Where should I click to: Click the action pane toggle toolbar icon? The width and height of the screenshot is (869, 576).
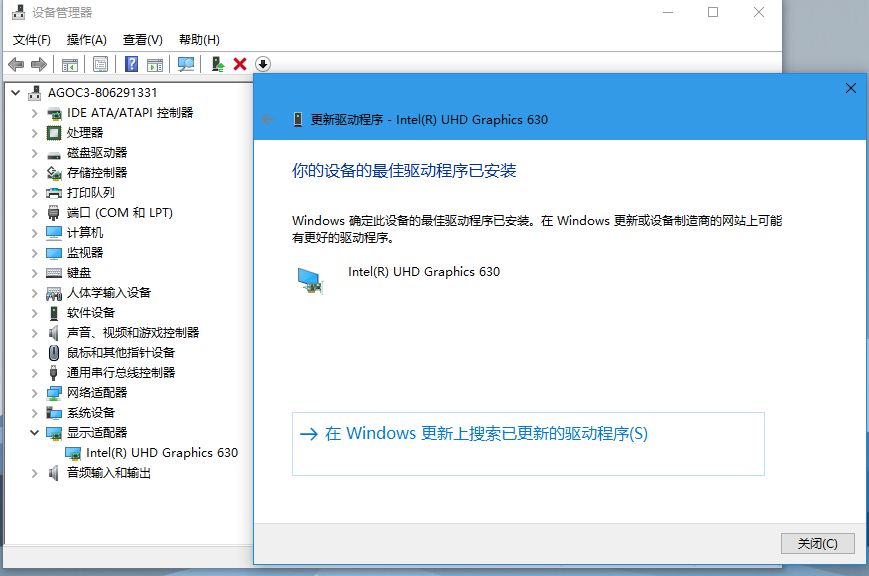tap(155, 65)
